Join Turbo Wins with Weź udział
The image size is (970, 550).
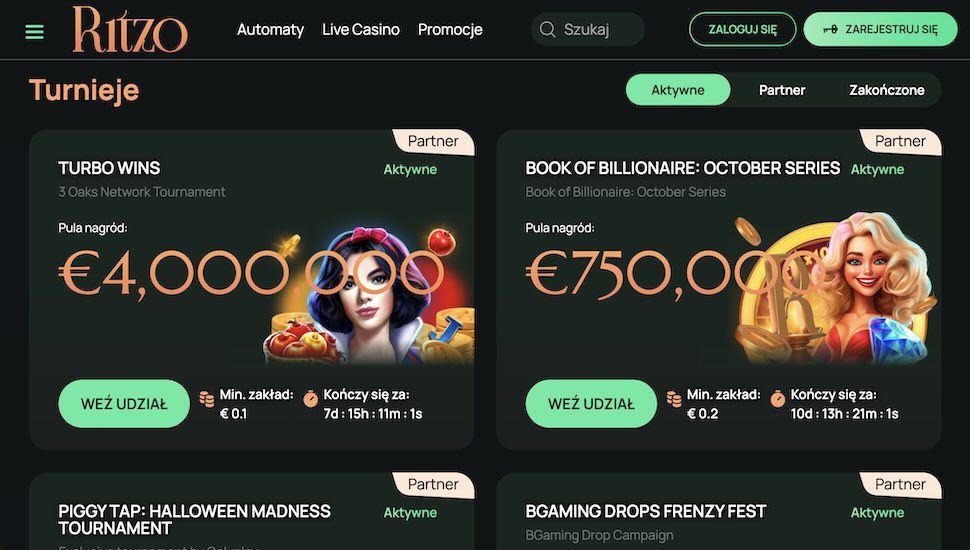pyautogui.click(x=124, y=403)
